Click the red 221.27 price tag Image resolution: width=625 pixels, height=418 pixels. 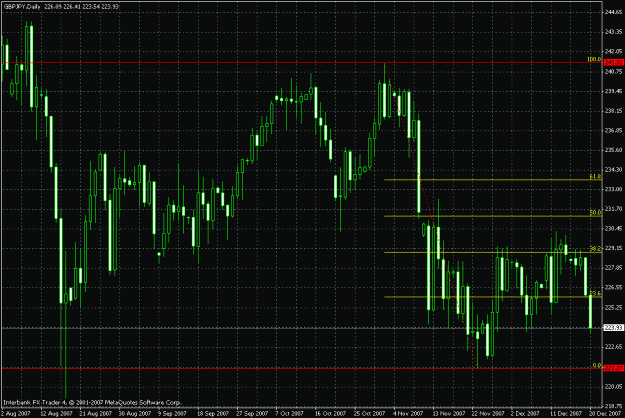pyautogui.click(x=613, y=368)
